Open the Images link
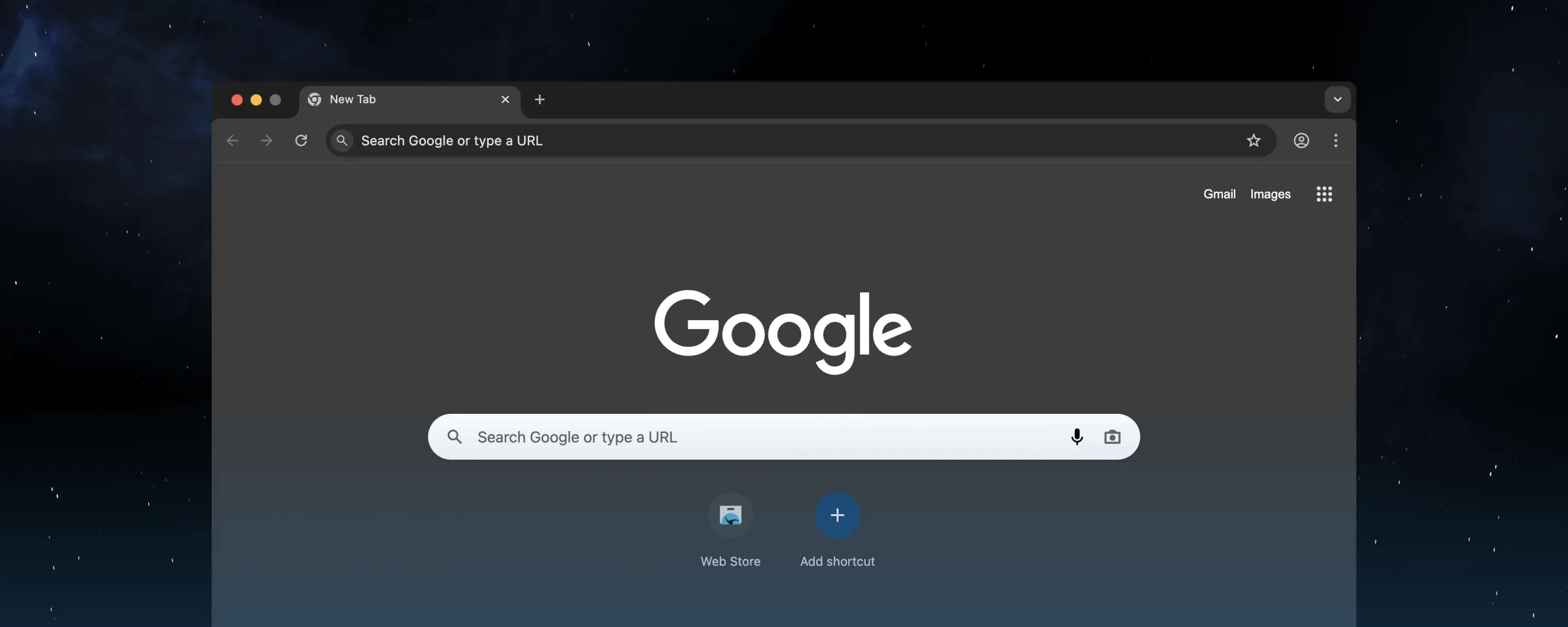This screenshot has width=1568, height=627. (x=1270, y=194)
